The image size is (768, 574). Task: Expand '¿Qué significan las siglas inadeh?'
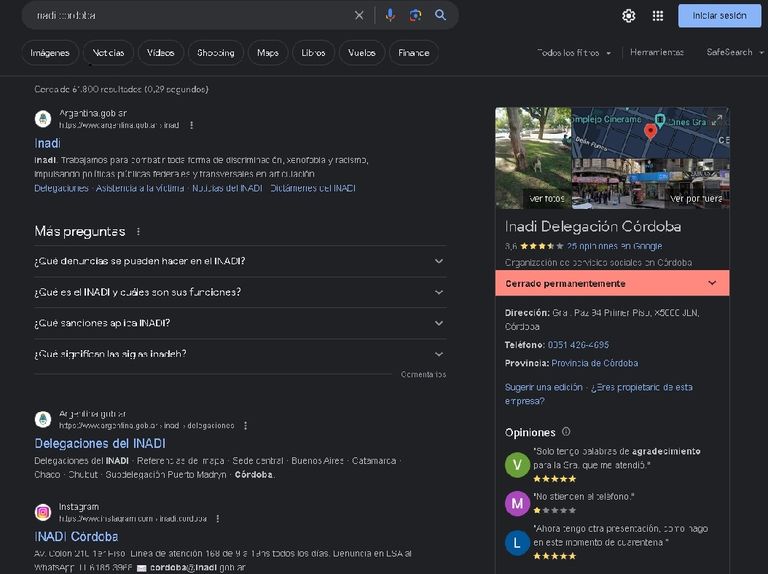tap(240, 354)
